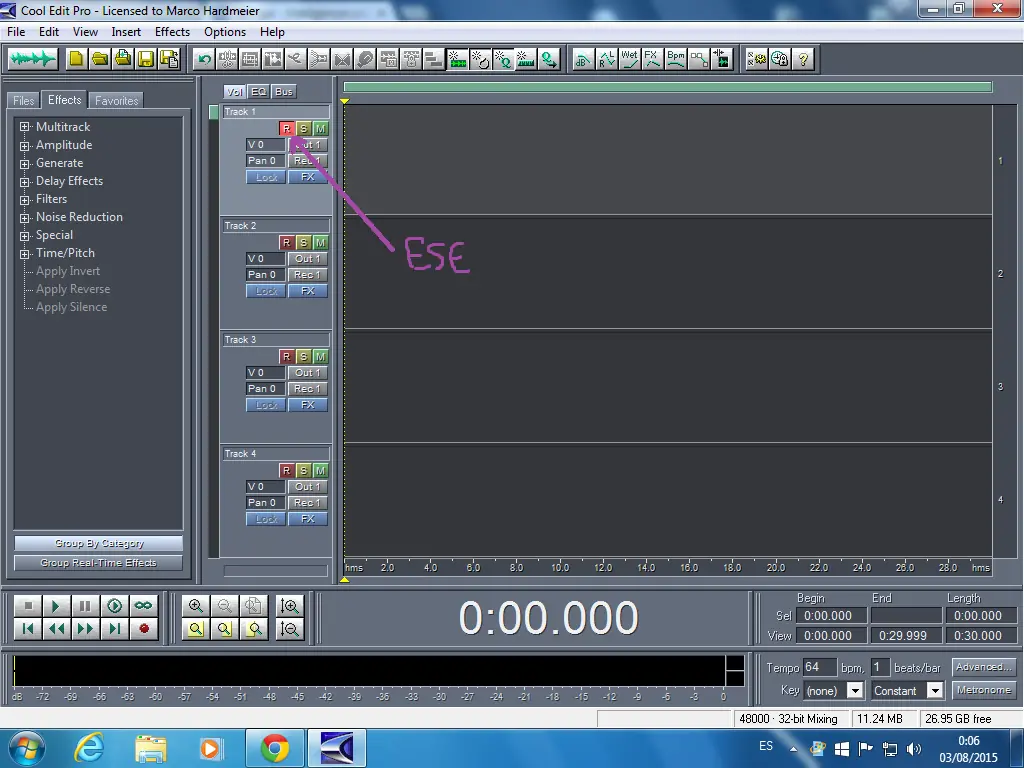
Task: Click the Metronome button
Action: coord(984,690)
